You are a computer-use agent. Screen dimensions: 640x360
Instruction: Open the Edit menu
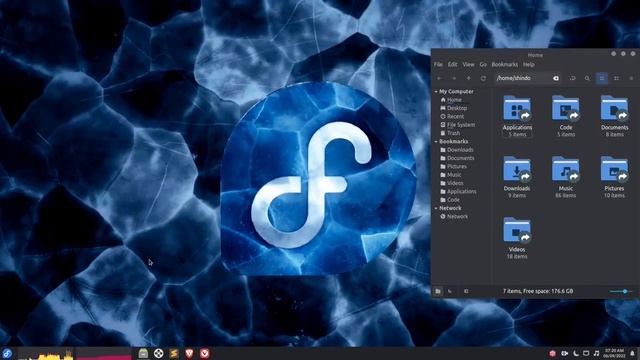[452, 64]
